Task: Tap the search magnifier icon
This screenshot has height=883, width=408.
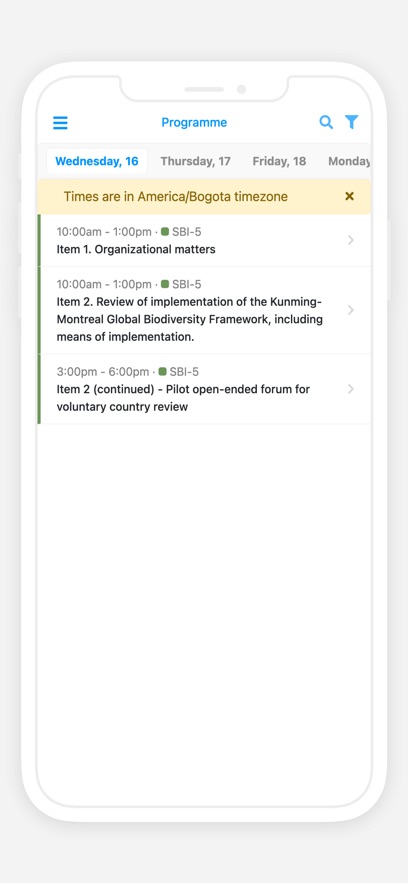Action: click(326, 122)
